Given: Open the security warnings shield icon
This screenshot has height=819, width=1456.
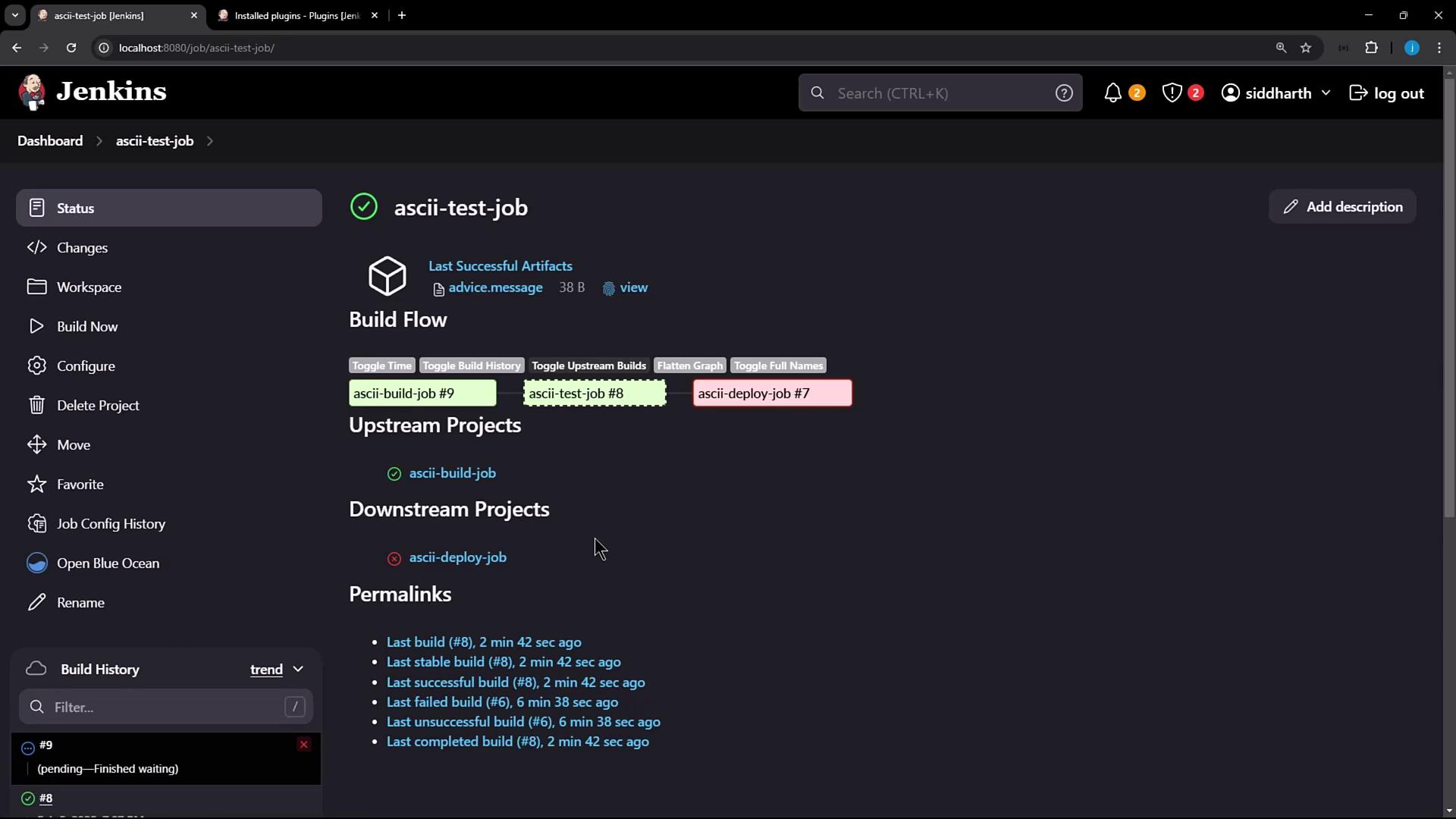Looking at the screenshot, I should click(x=1172, y=93).
